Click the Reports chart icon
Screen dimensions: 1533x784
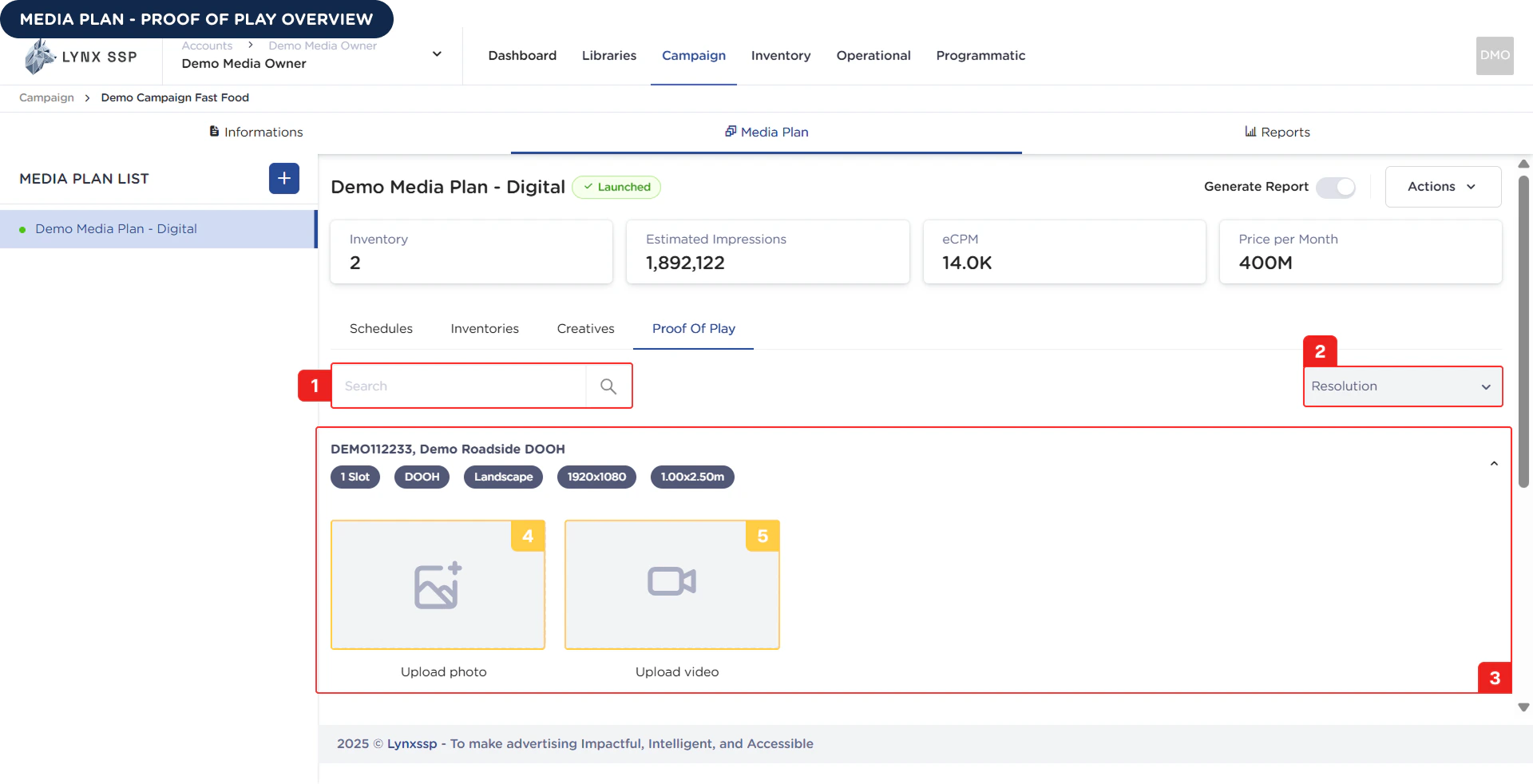(1250, 131)
